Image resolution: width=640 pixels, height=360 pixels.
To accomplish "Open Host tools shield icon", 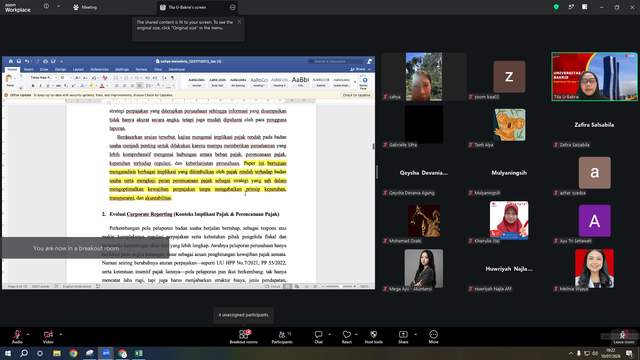I will tap(373, 334).
